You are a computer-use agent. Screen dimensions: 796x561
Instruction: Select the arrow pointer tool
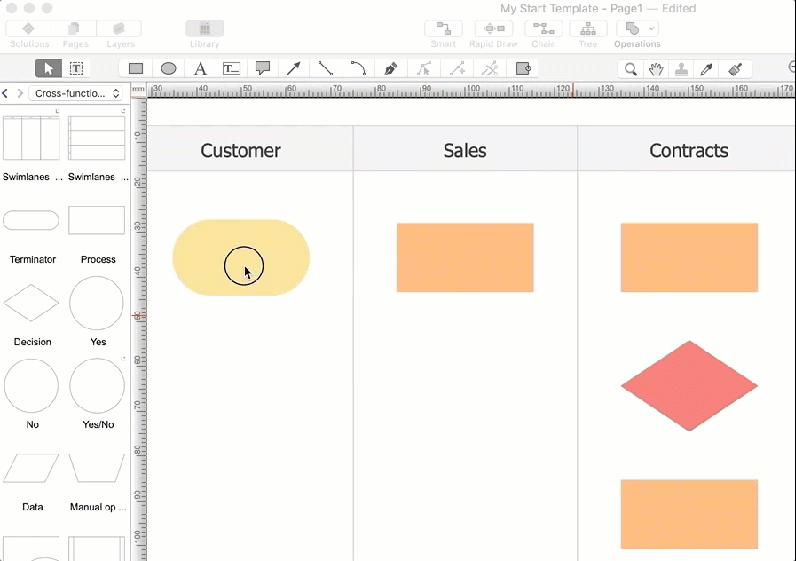point(49,69)
